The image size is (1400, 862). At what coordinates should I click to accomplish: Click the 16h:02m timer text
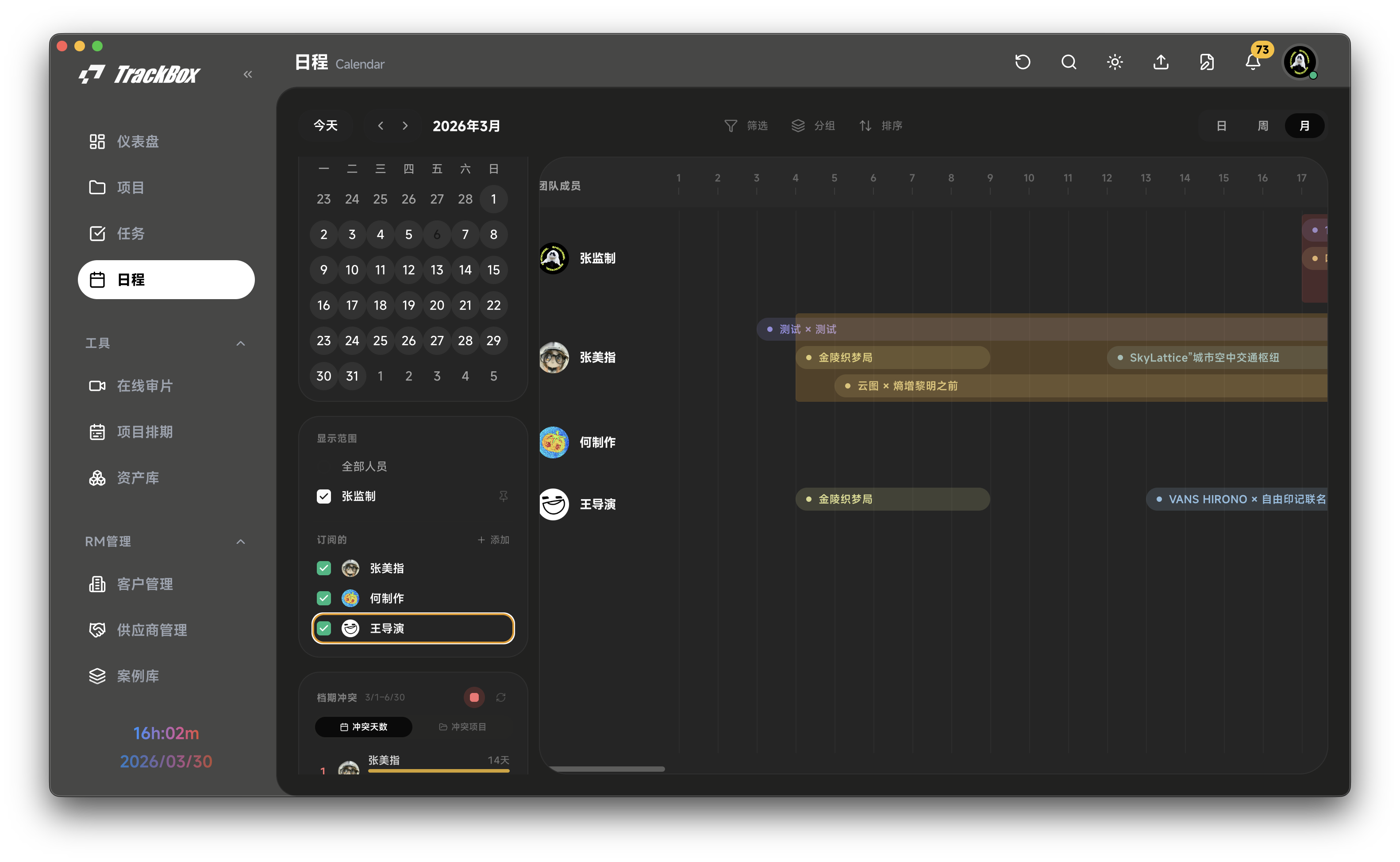coord(166,733)
